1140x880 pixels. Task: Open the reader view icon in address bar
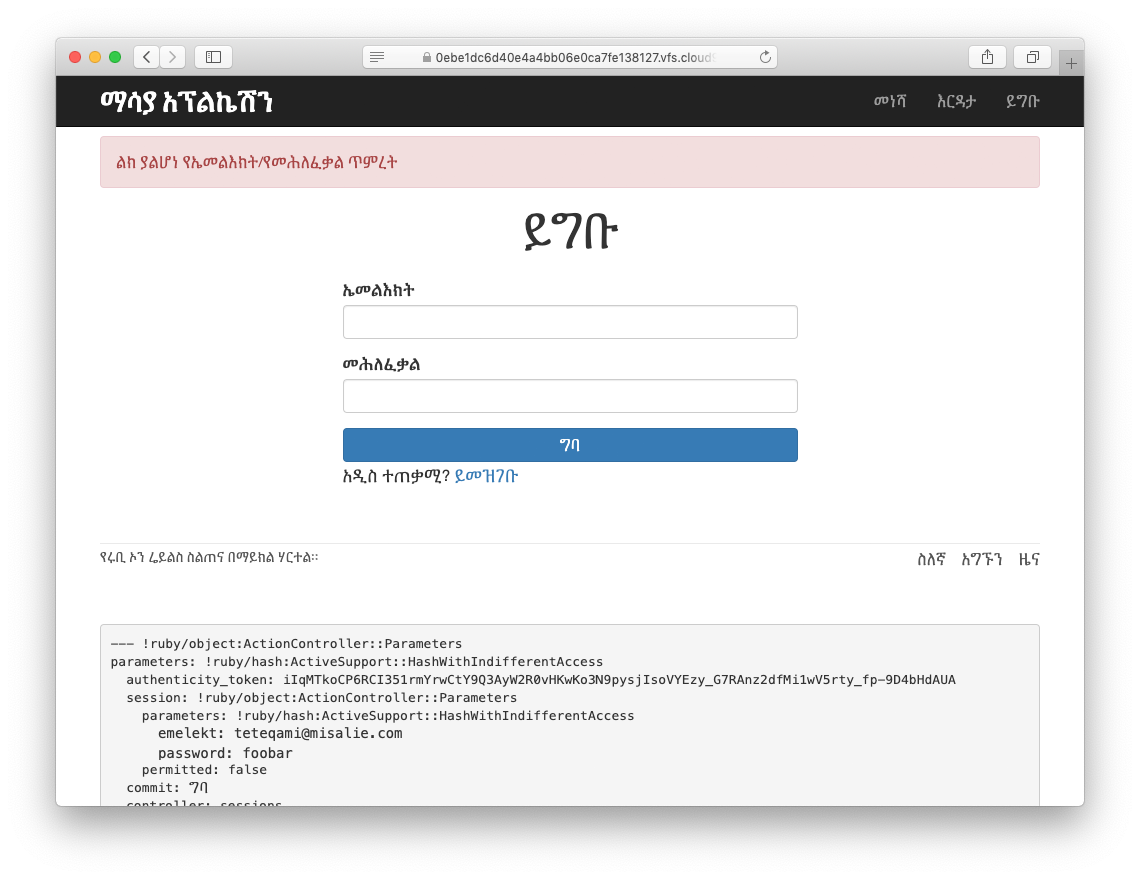(377, 57)
